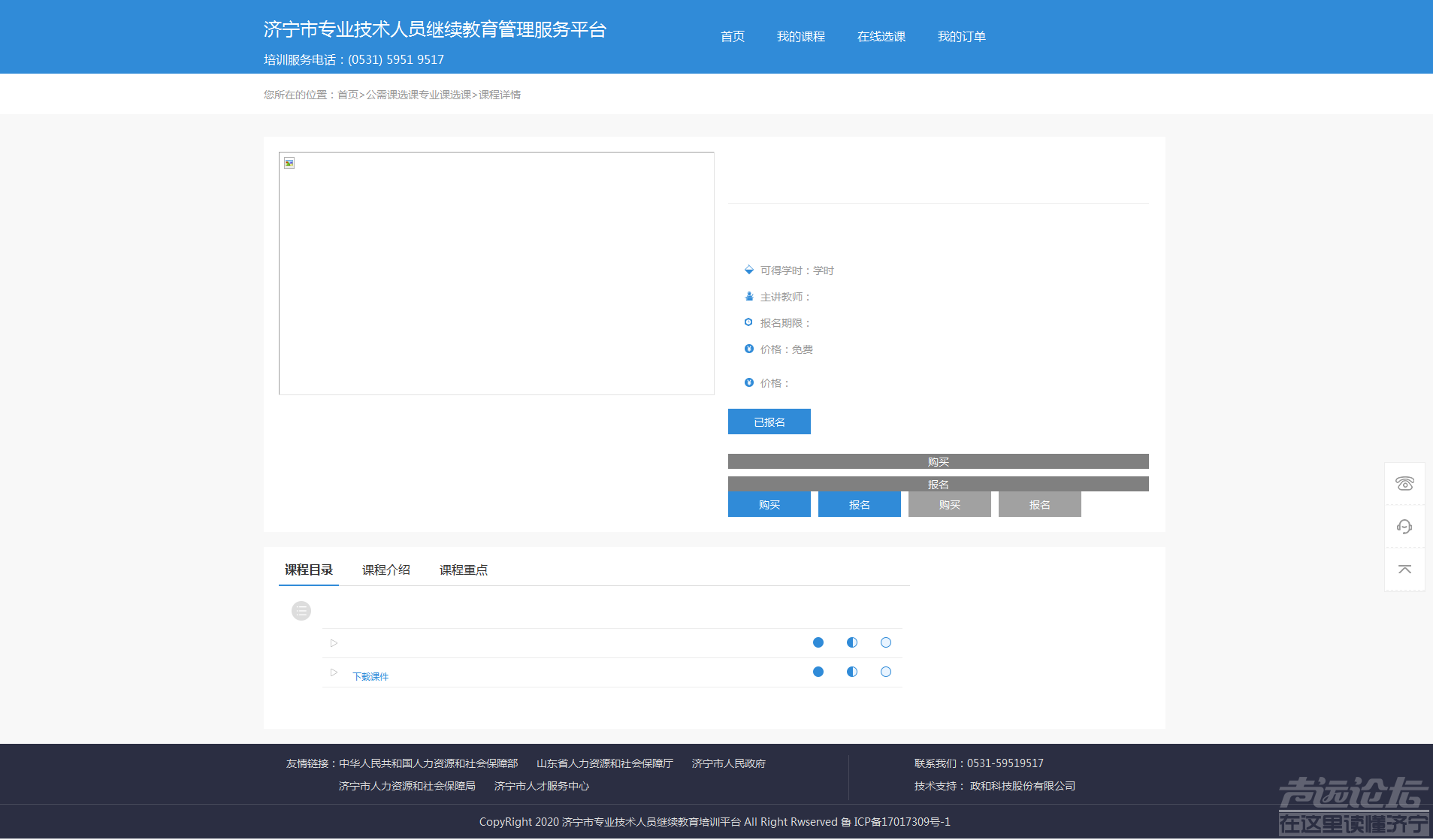Open 济宁市人民政府 footer link
The image size is (1433, 840).
click(x=729, y=763)
